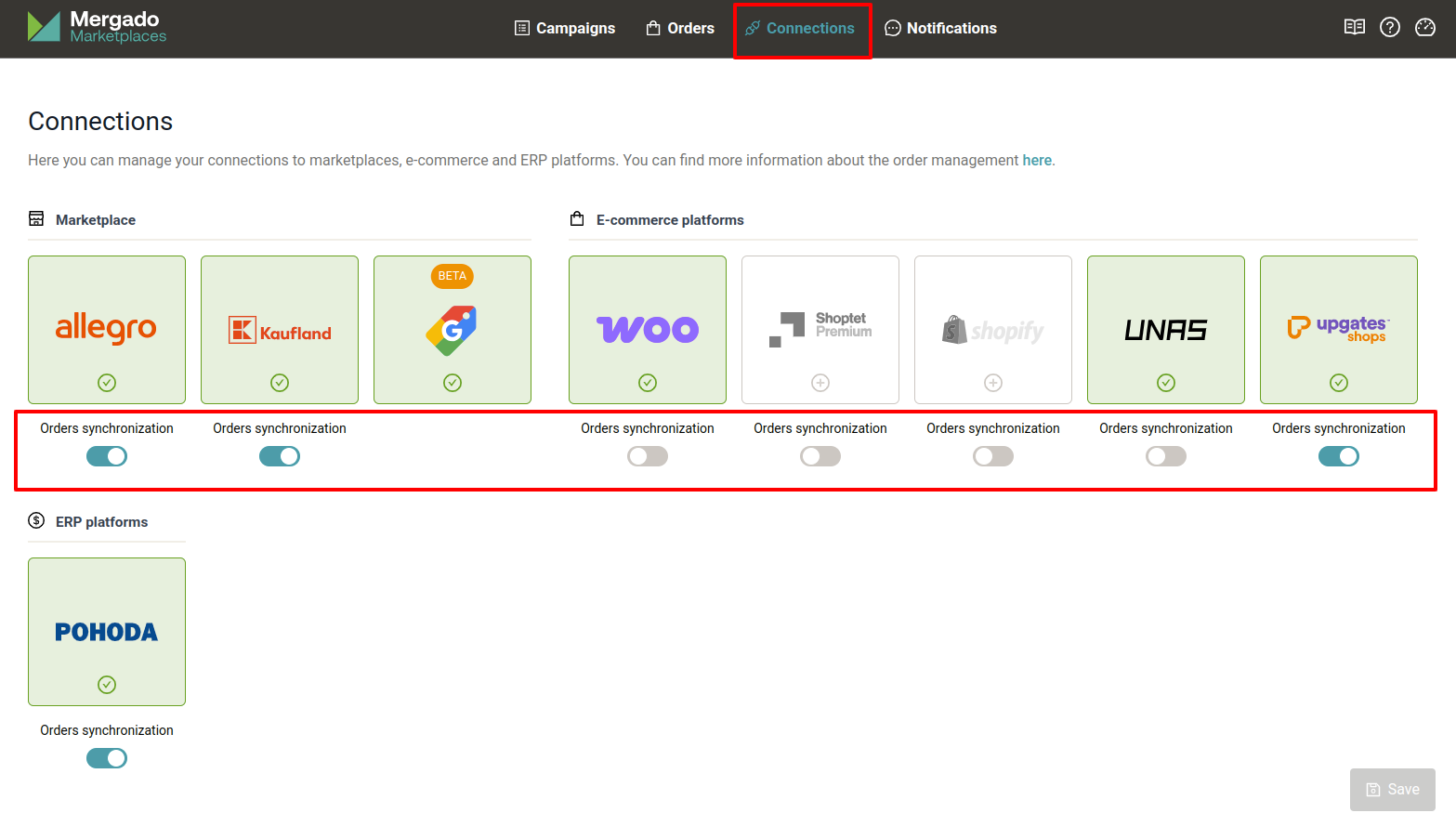Click the Shopify logo
This screenshot has width=1456, height=813.
(993, 330)
